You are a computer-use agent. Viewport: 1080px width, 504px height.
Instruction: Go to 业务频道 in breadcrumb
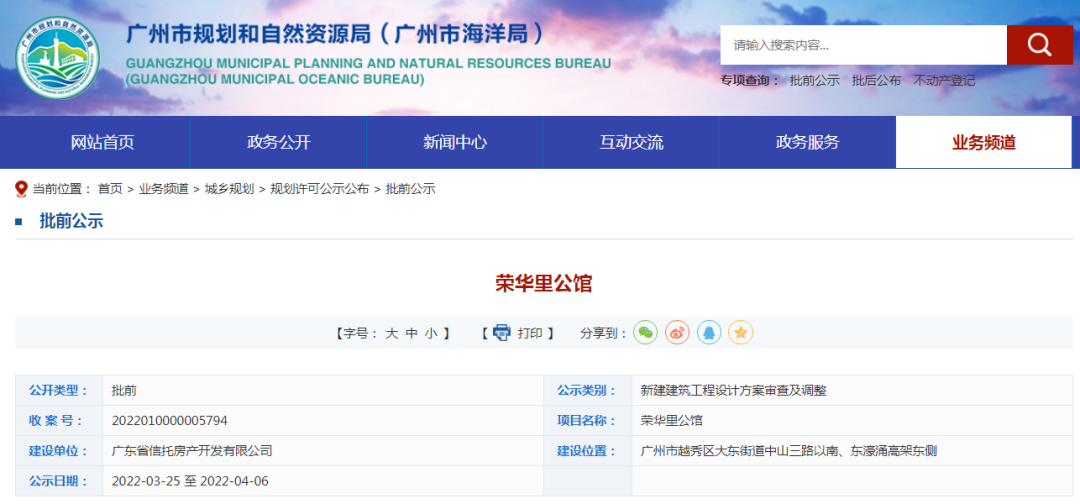[x=164, y=189]
